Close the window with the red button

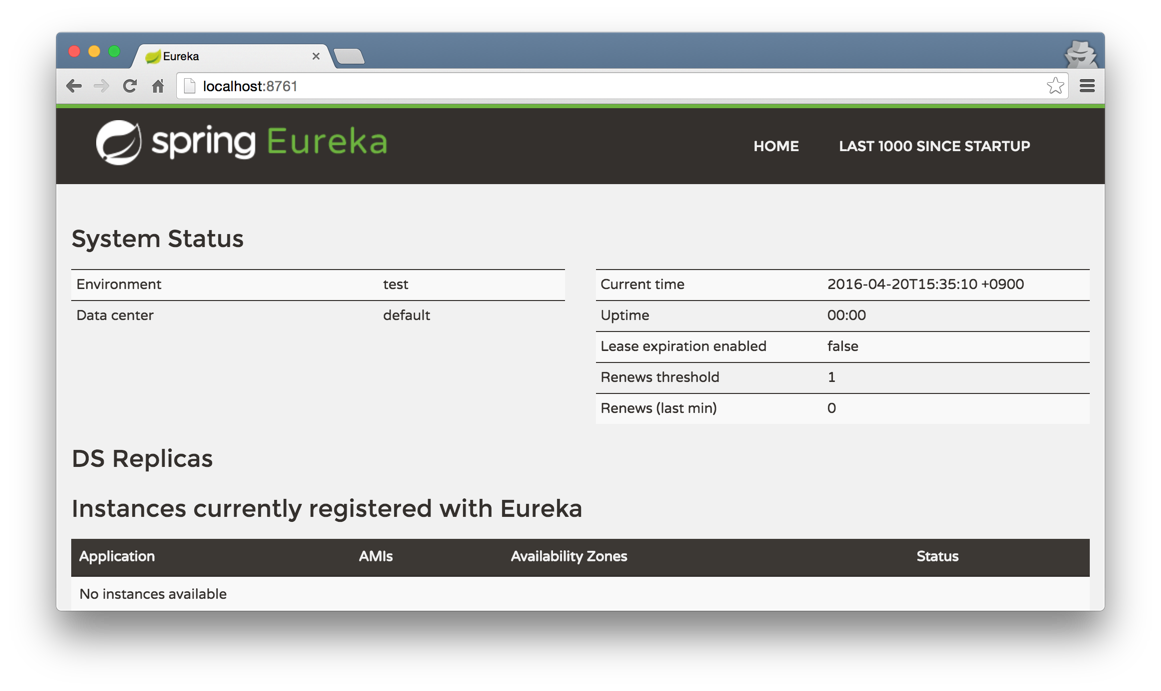point(74,51)
